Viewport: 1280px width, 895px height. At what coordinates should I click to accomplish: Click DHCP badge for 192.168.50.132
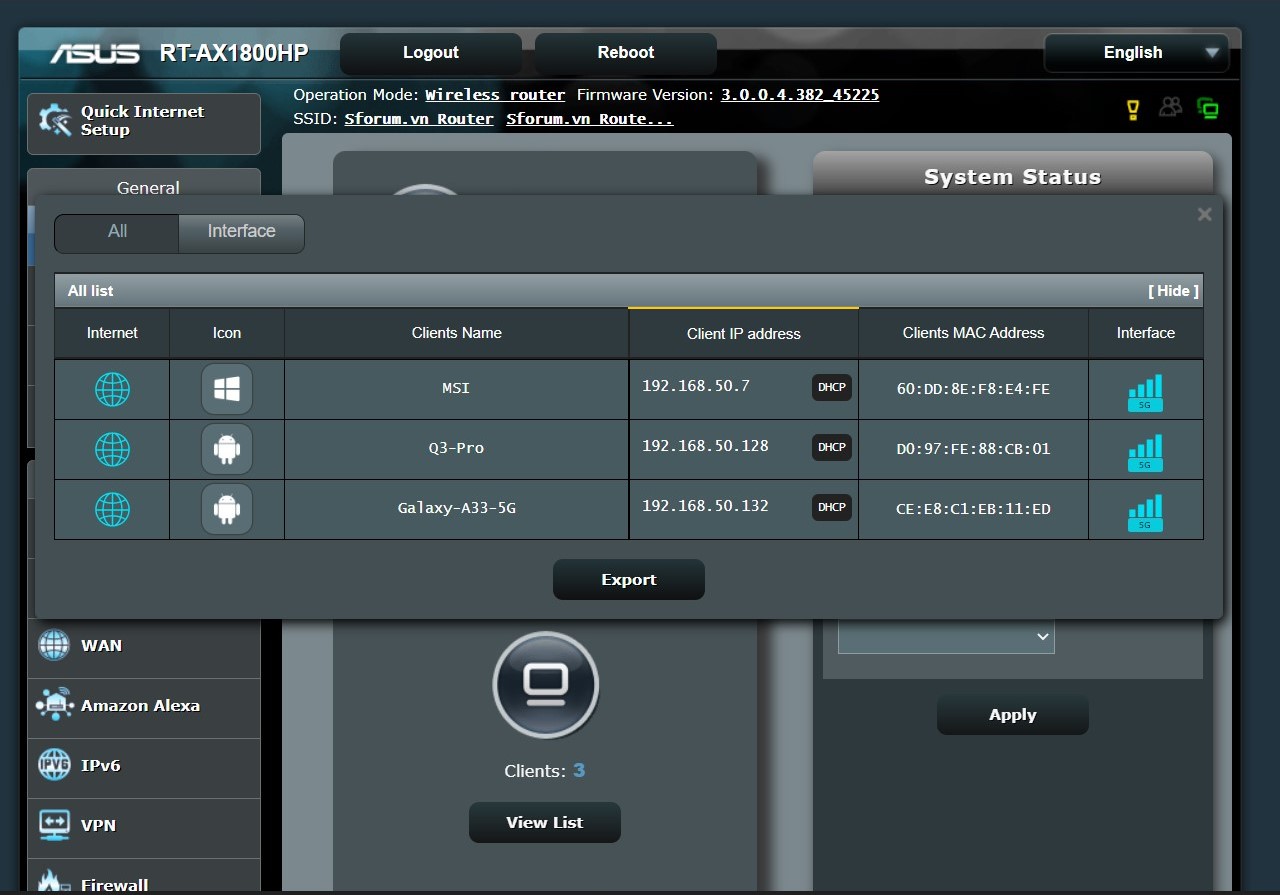[832, 507]
